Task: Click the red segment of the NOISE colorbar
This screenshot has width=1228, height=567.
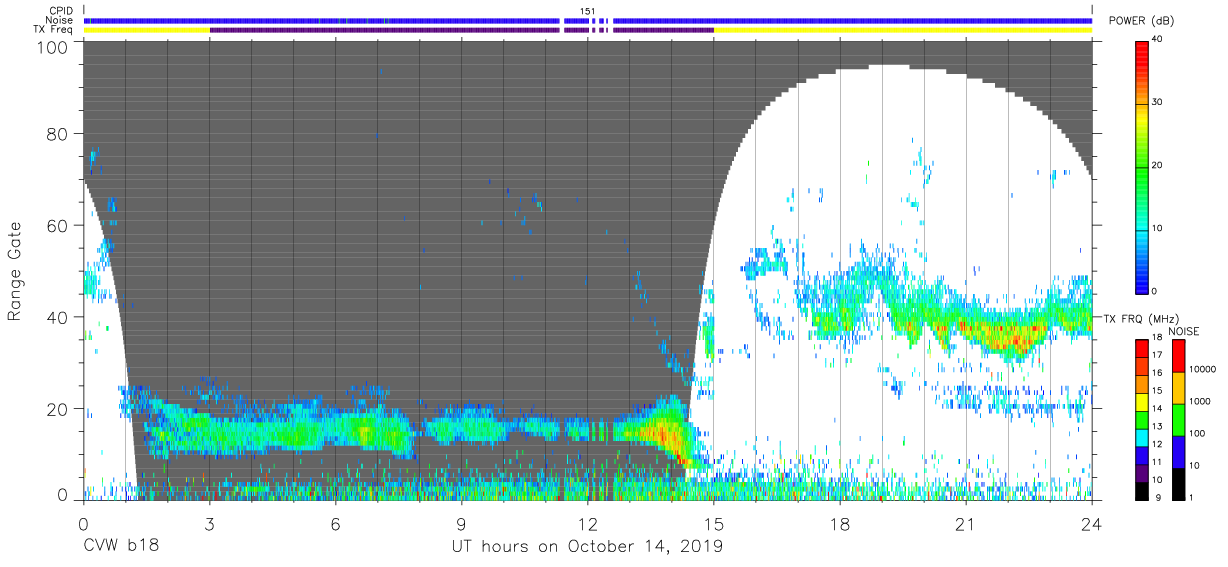Action: click(x=1178, y=356)
